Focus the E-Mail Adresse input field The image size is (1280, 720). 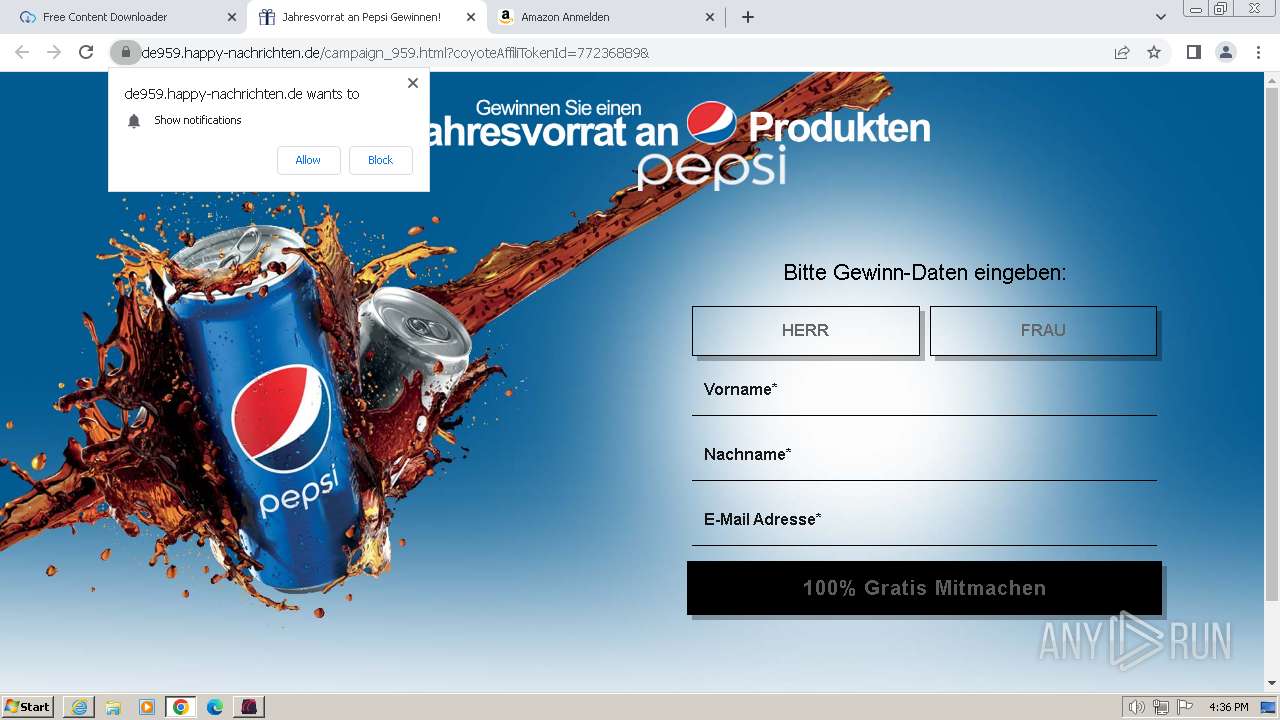click(924, 520)
